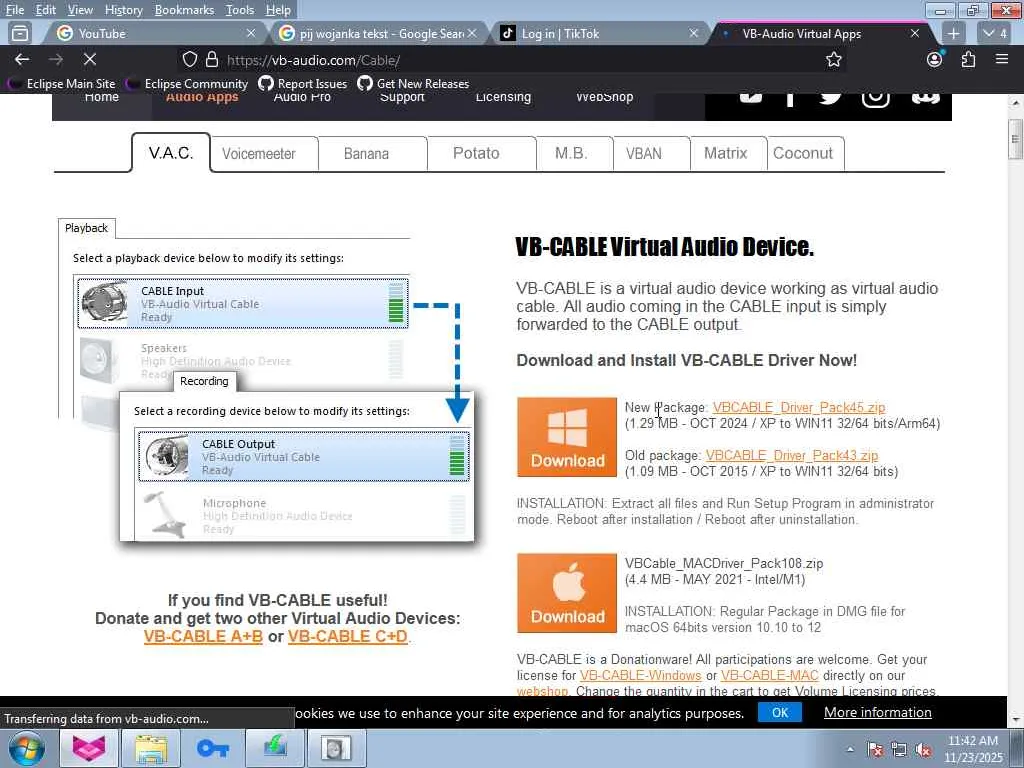The image size is (1024, 768).
Task: Open the pink fox app in taskbar
Action: [x=89, y=748]
